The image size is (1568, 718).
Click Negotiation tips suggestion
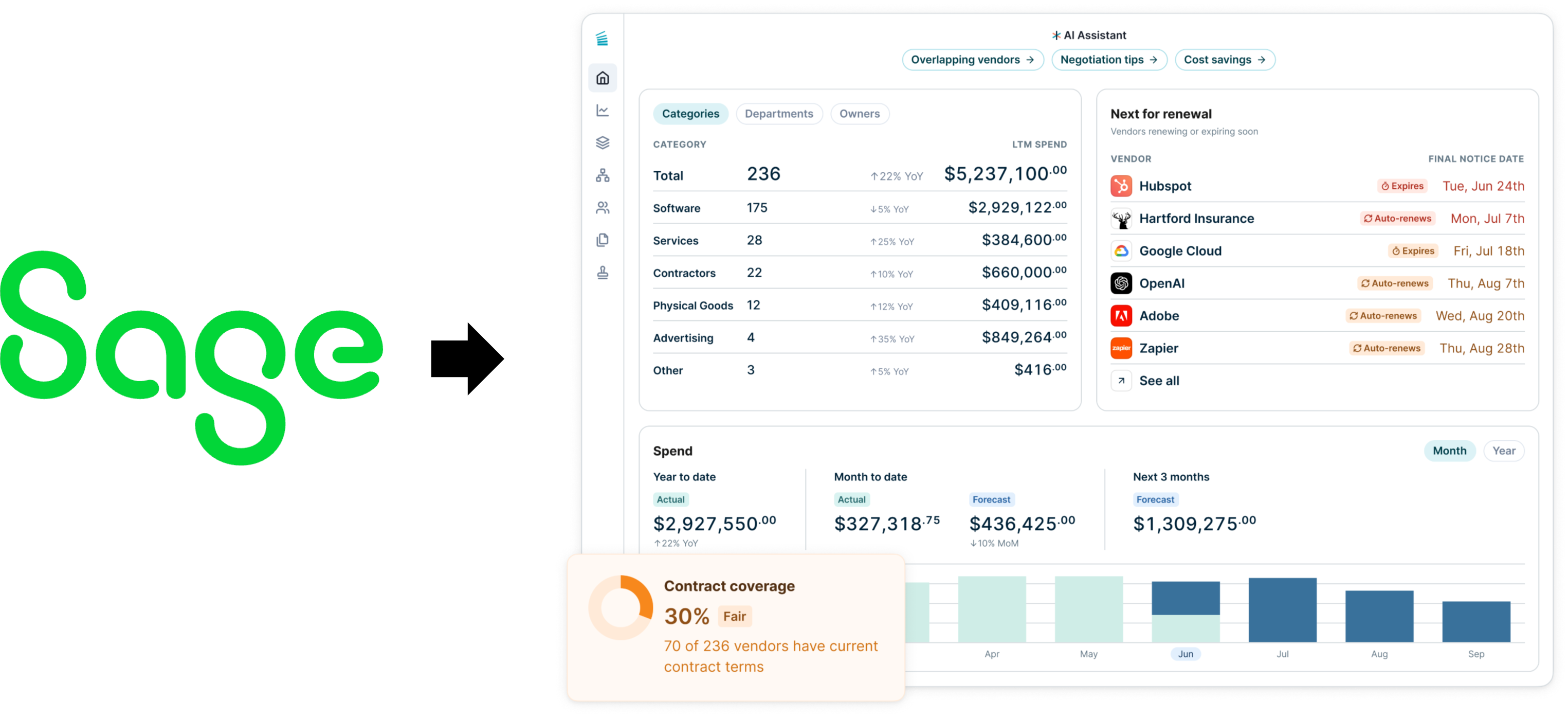(x=1108, y=60)
